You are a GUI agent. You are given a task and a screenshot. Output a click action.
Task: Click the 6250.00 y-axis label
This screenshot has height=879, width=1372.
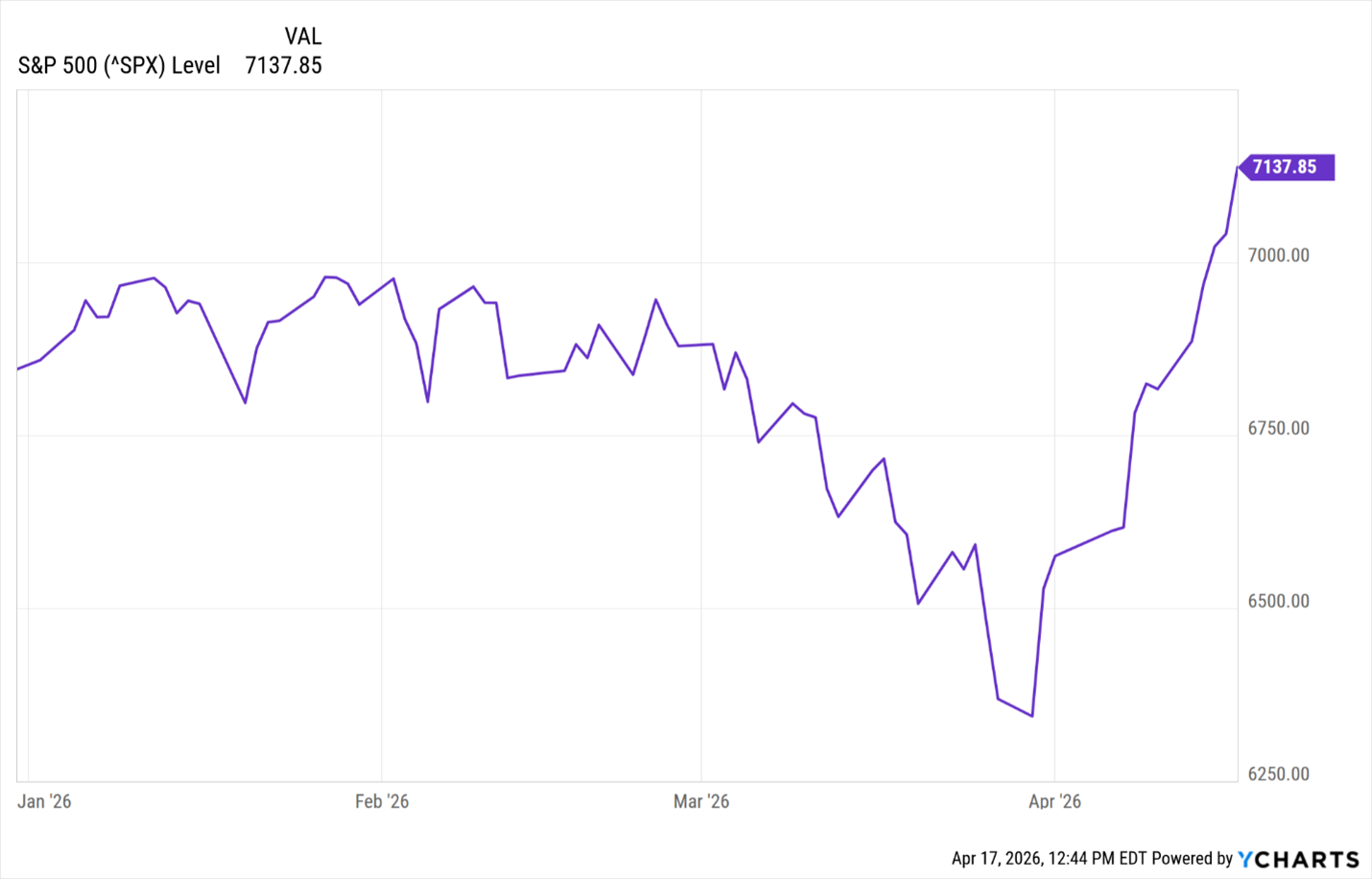tap(1278, 773)
